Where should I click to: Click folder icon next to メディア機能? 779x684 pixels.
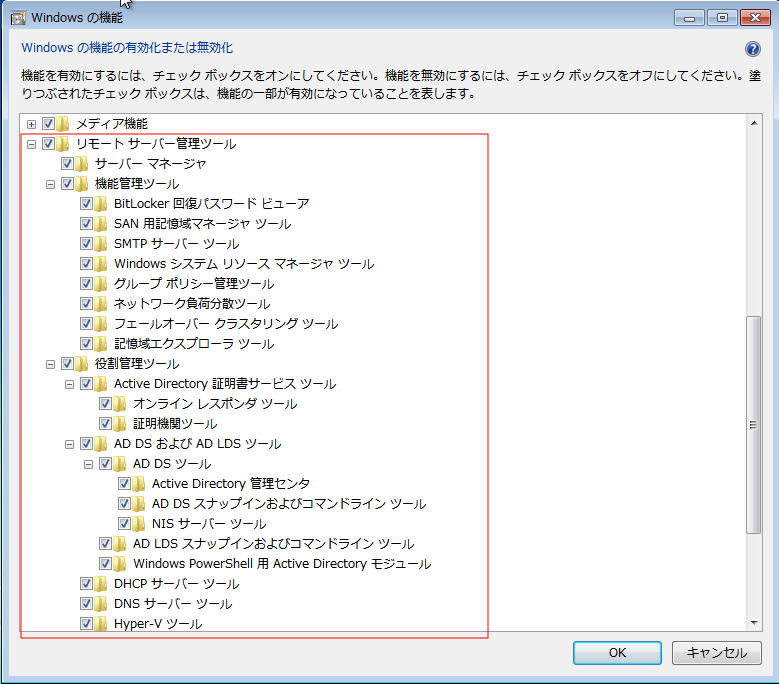coord(63,123)
